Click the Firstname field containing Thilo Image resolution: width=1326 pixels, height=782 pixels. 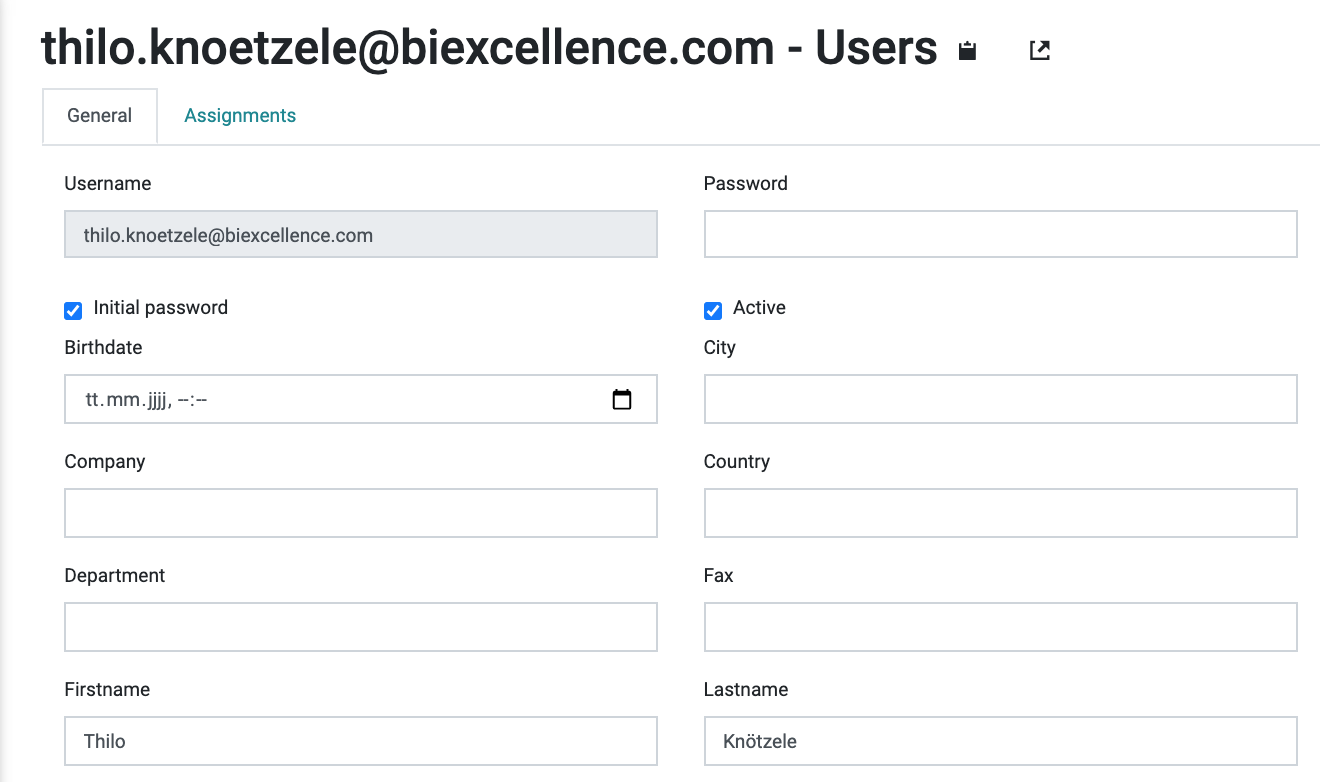point(361,741)
